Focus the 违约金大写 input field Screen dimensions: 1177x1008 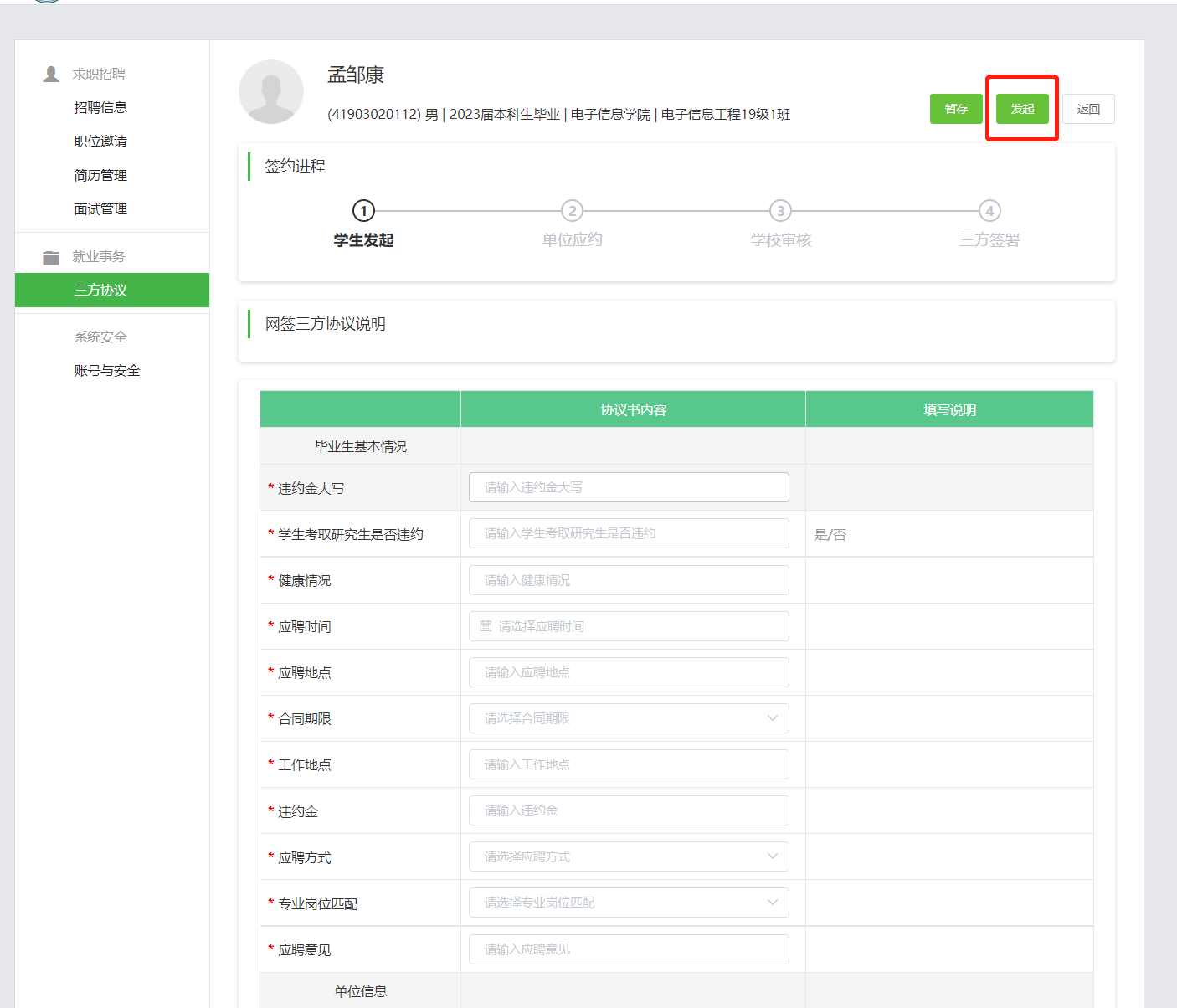629,487
